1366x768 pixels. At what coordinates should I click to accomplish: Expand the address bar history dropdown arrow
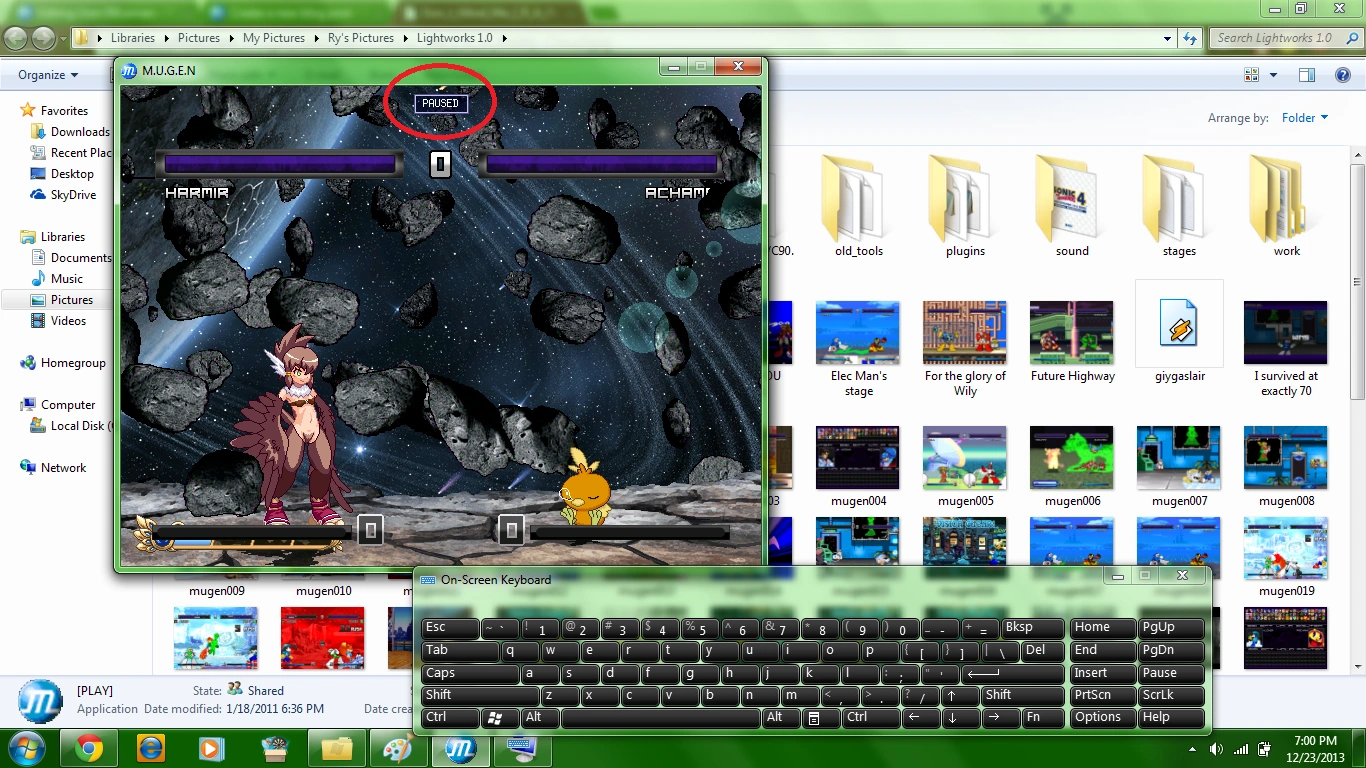tap(1168, 38)
